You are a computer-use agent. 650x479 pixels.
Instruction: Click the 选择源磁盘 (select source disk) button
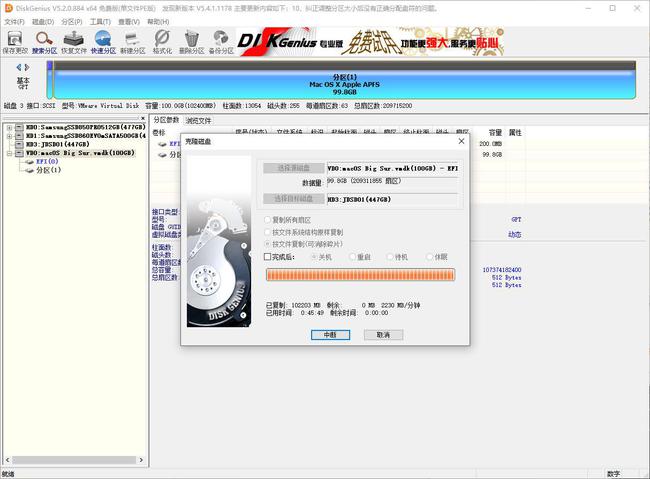pos(293,168)
